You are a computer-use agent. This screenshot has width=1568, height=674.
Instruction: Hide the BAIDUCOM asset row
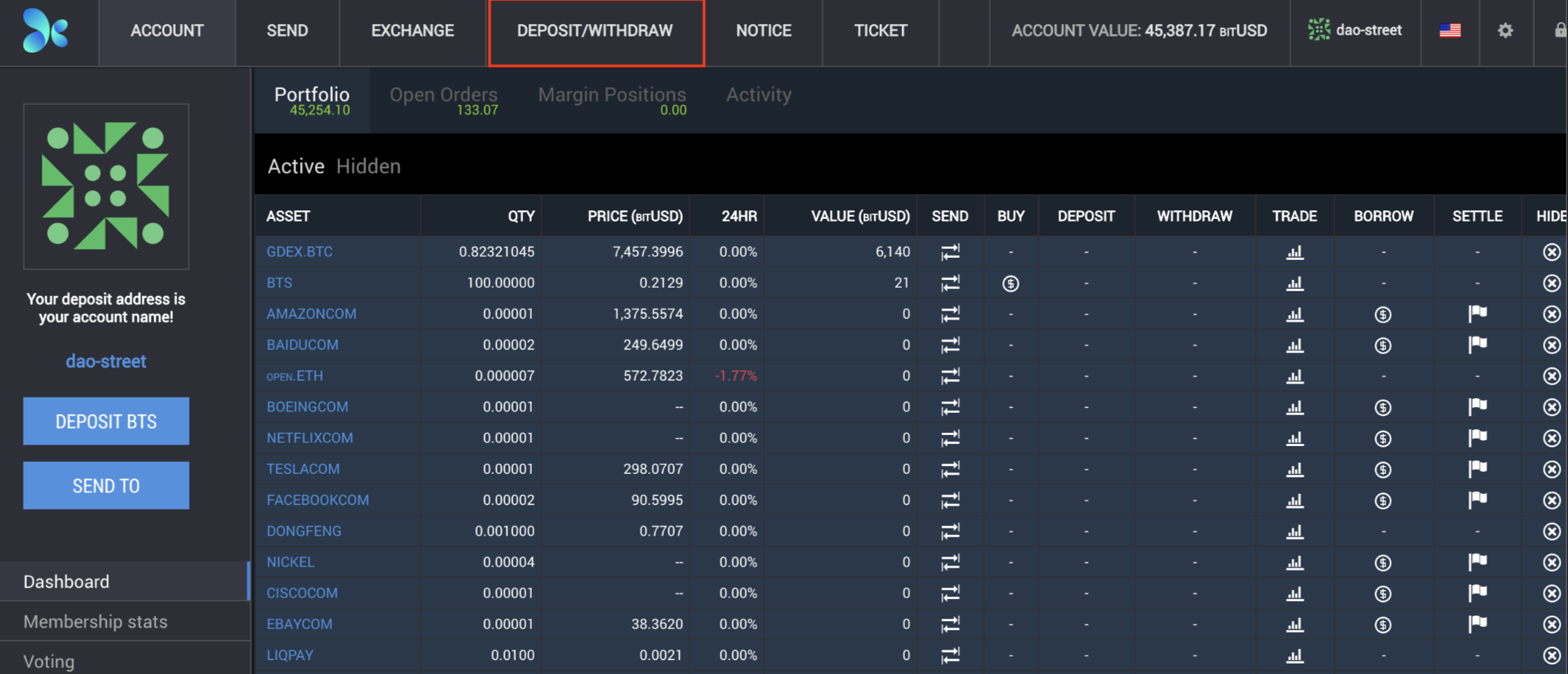tap(1551, 345)
